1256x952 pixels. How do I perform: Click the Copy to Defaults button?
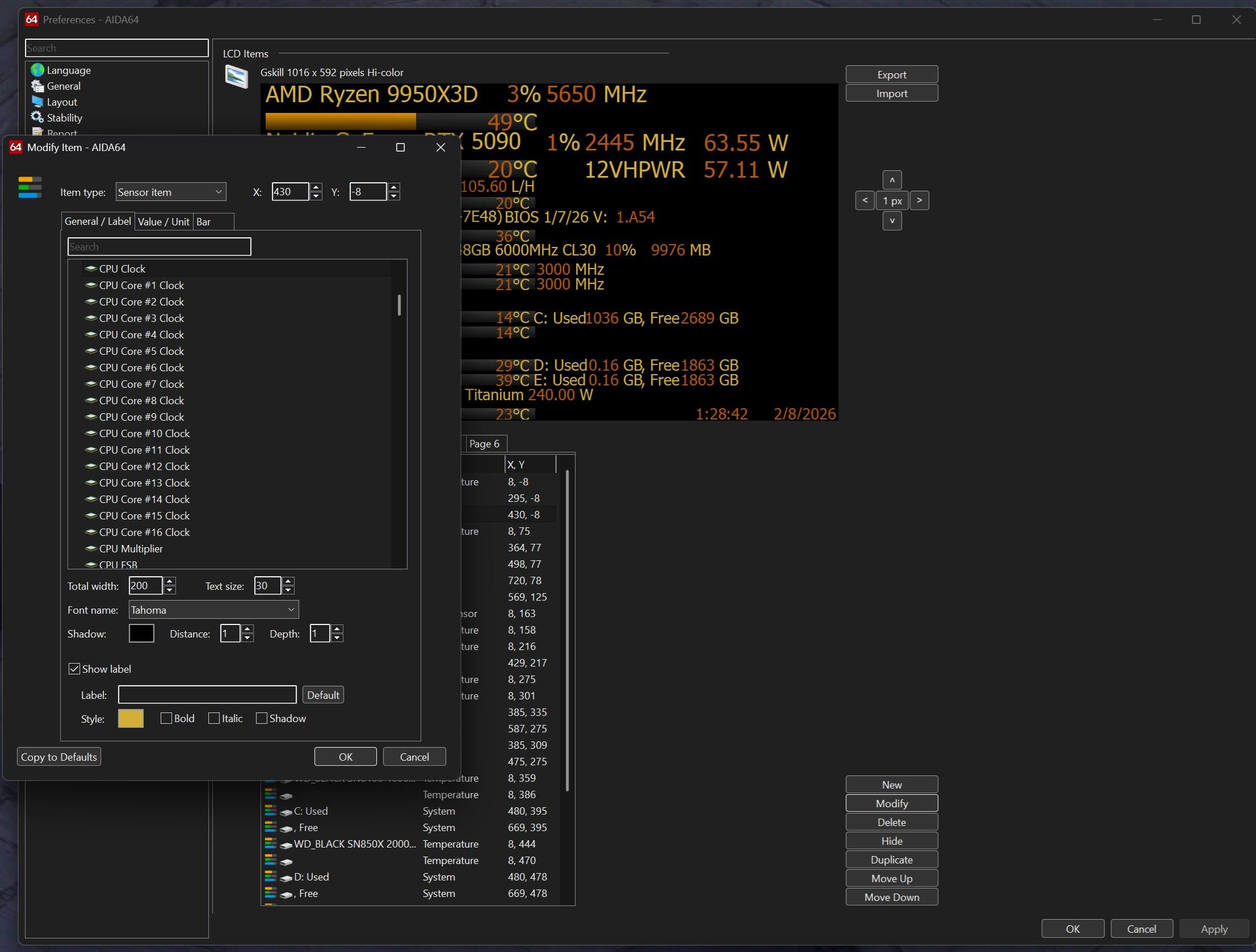[59, 757]
